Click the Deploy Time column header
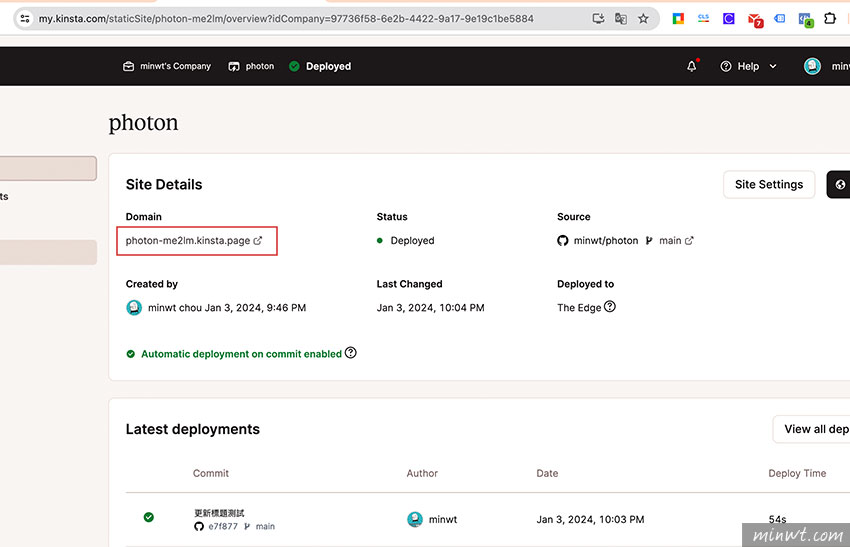850x547 pixels. click(x=797, y=473)
